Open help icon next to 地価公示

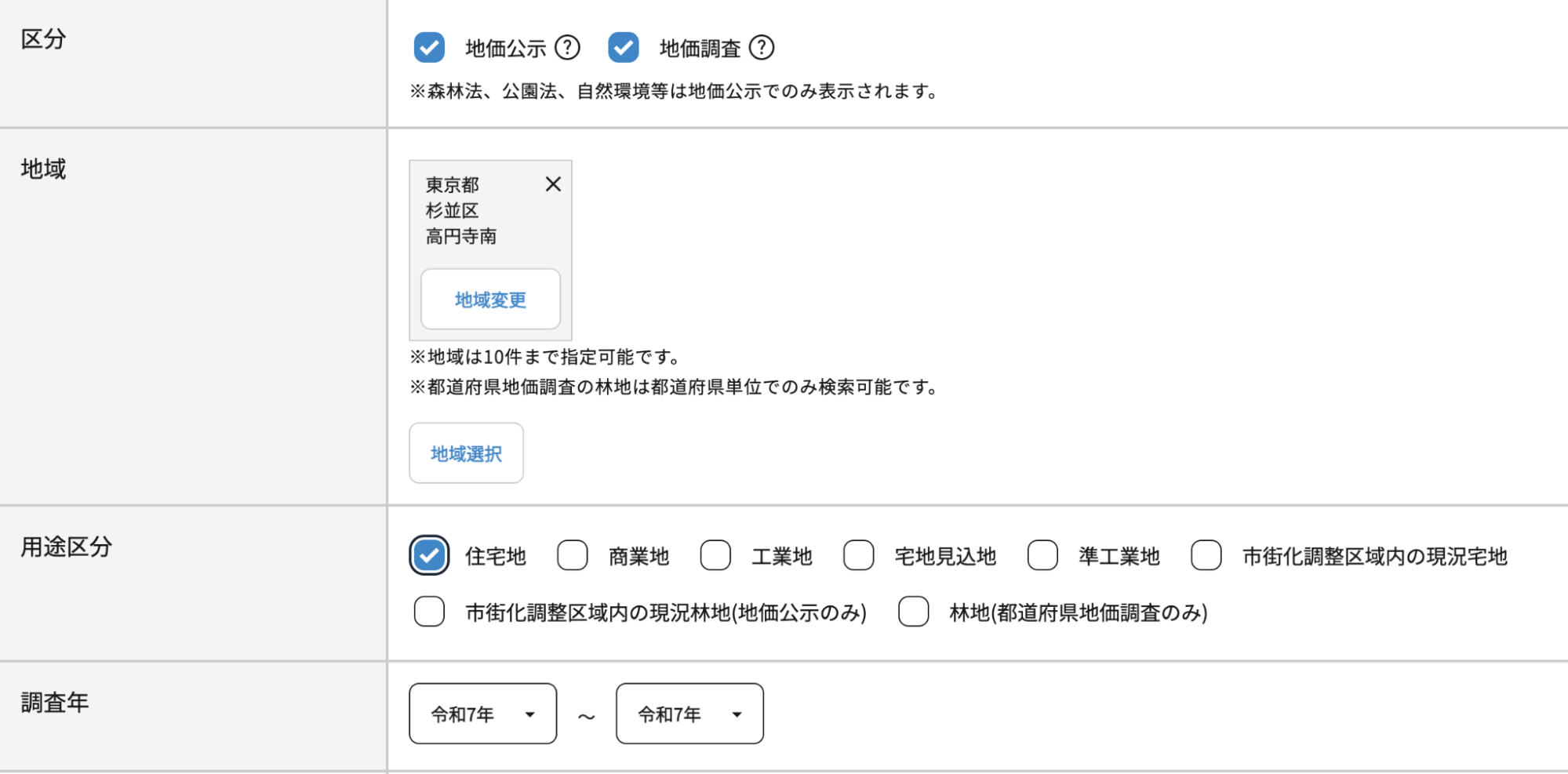(567, 48)
